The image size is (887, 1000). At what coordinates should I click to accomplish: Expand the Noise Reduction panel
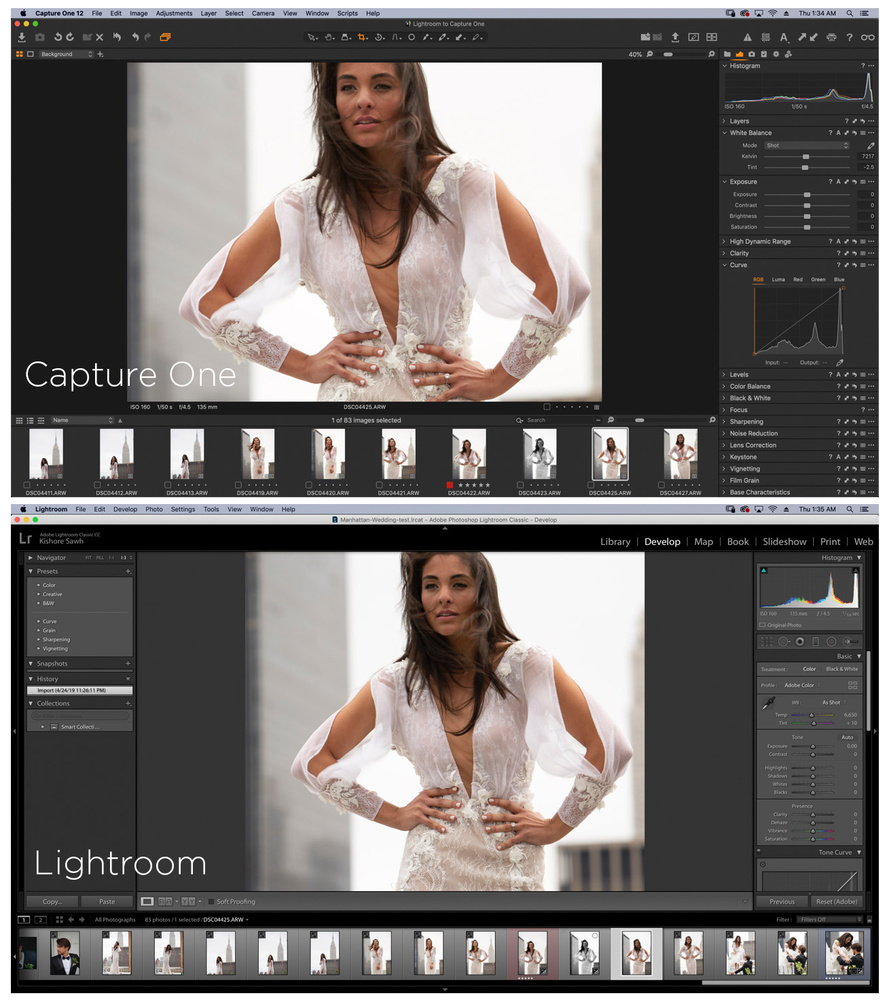point(724,434)
